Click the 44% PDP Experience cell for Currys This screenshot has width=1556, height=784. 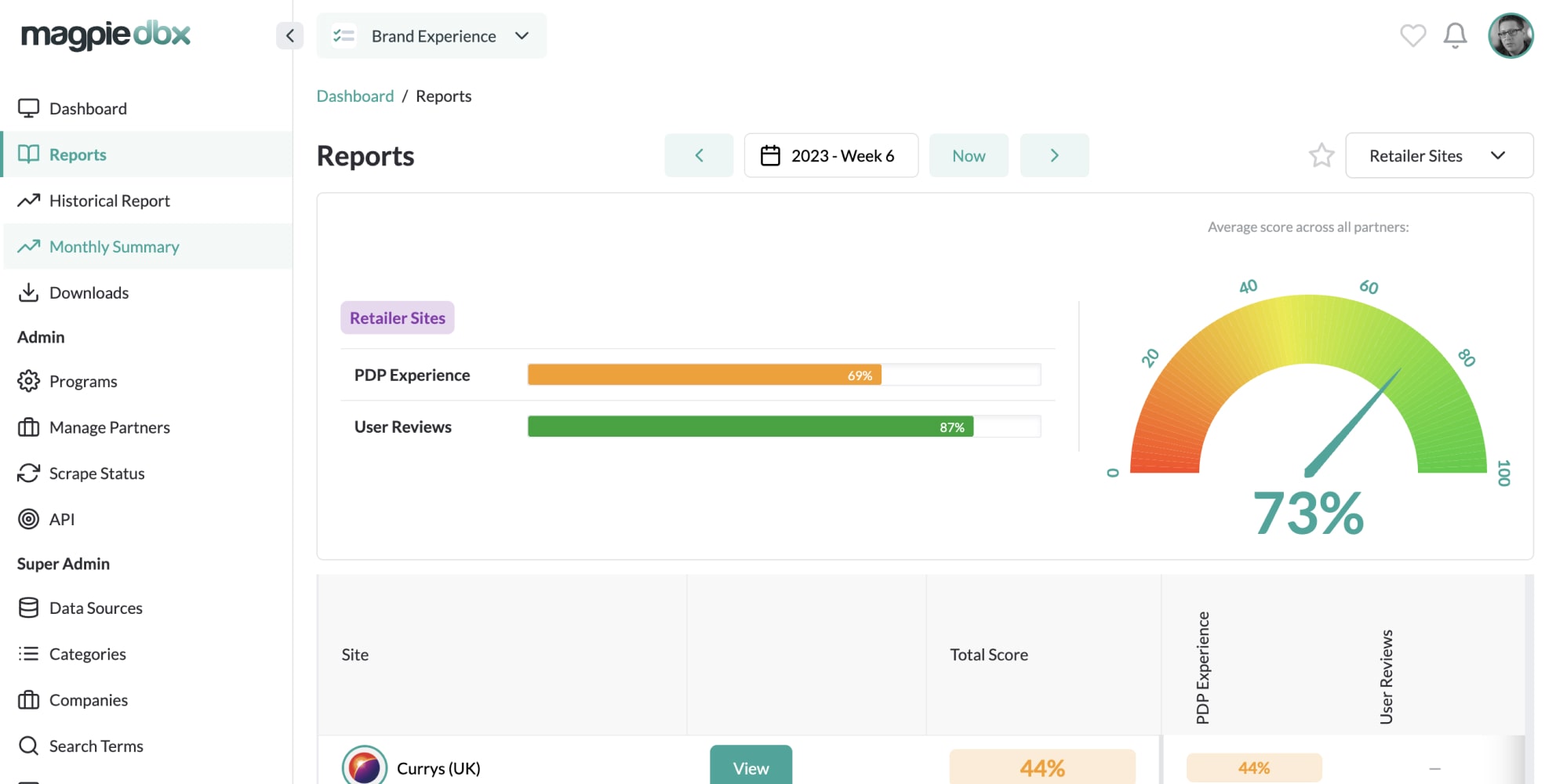click(x=1254, y=768)
